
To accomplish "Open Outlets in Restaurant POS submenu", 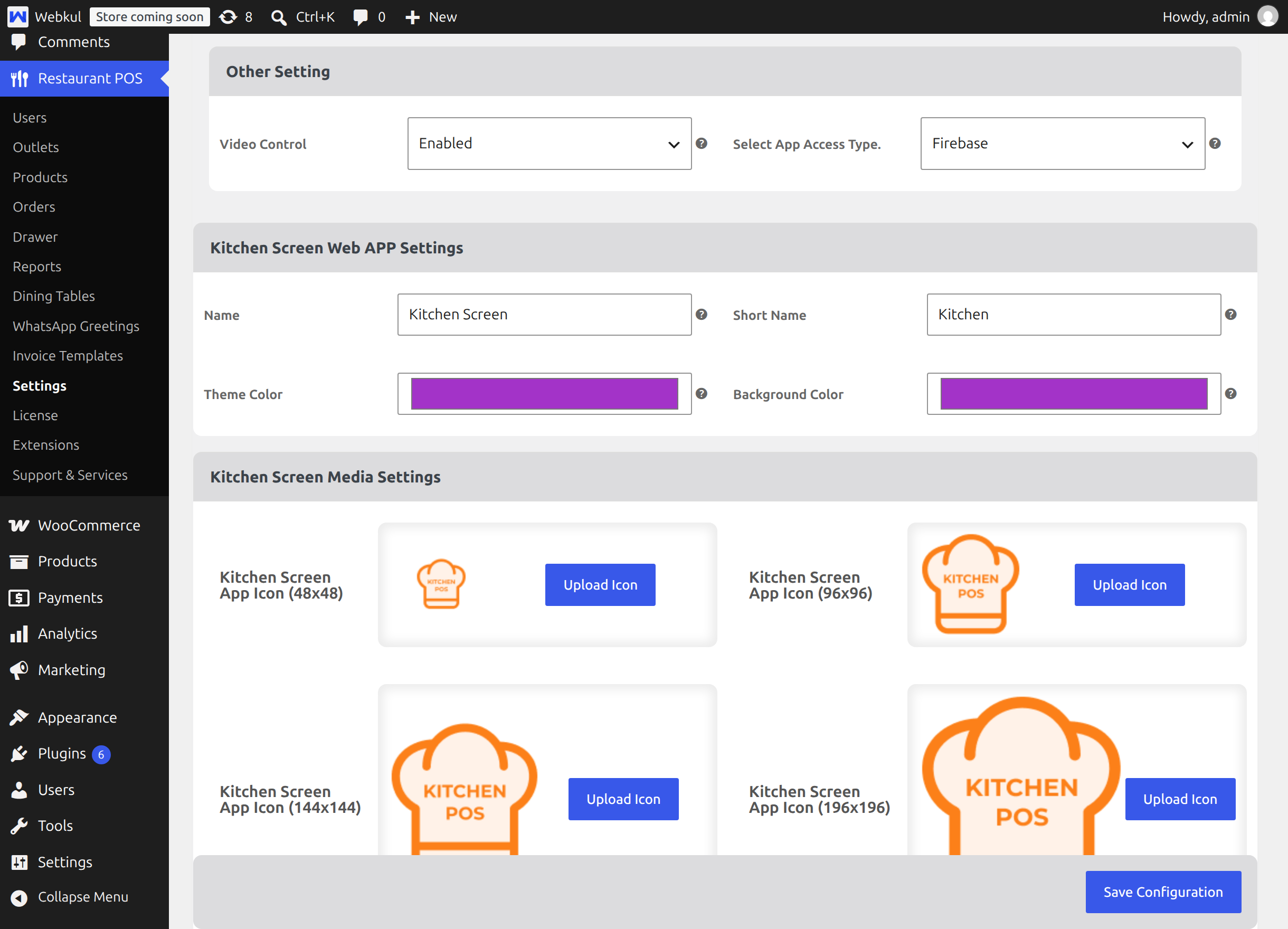I will click(36, 147).
